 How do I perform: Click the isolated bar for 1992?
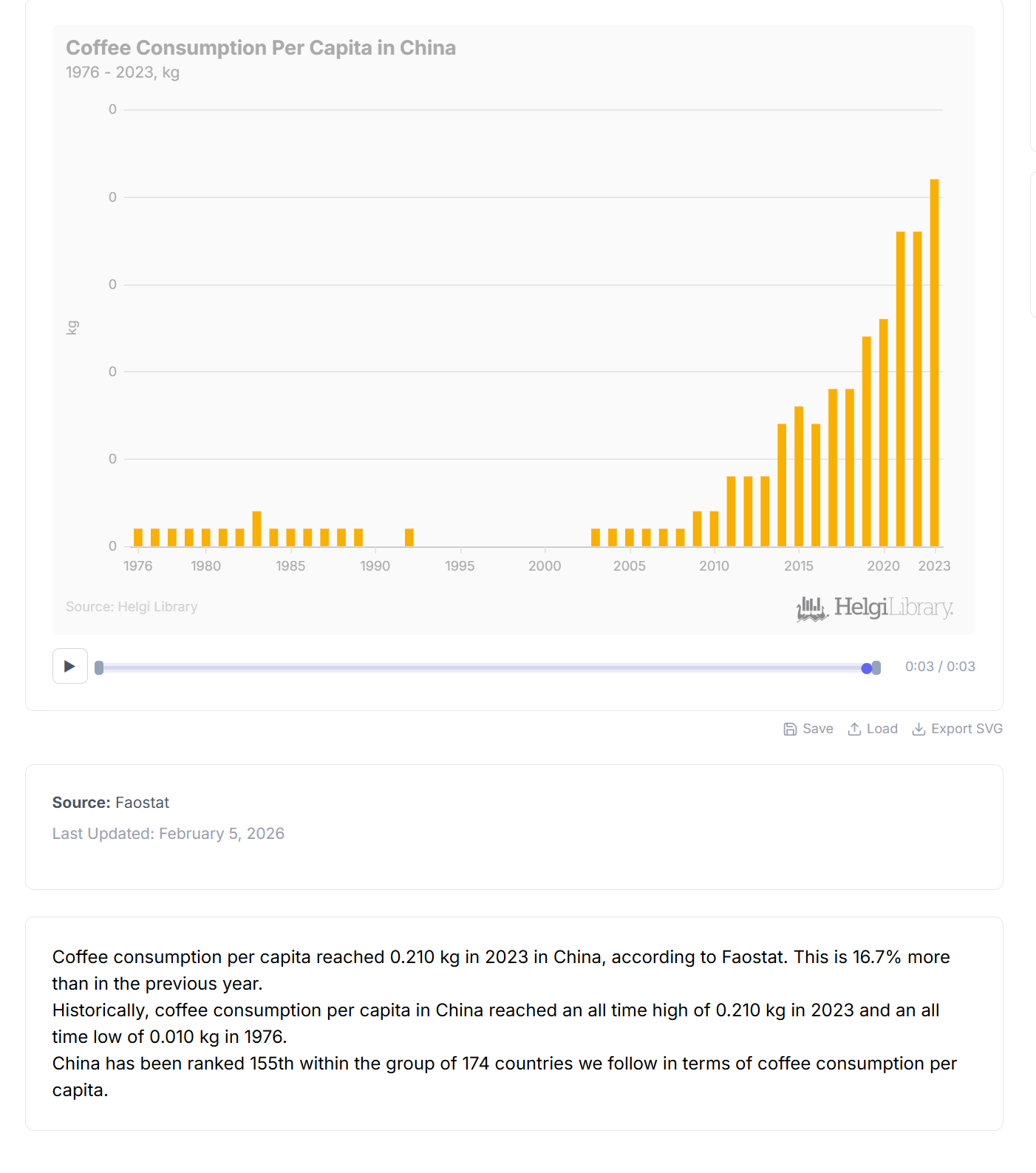[x=409, y=537]
